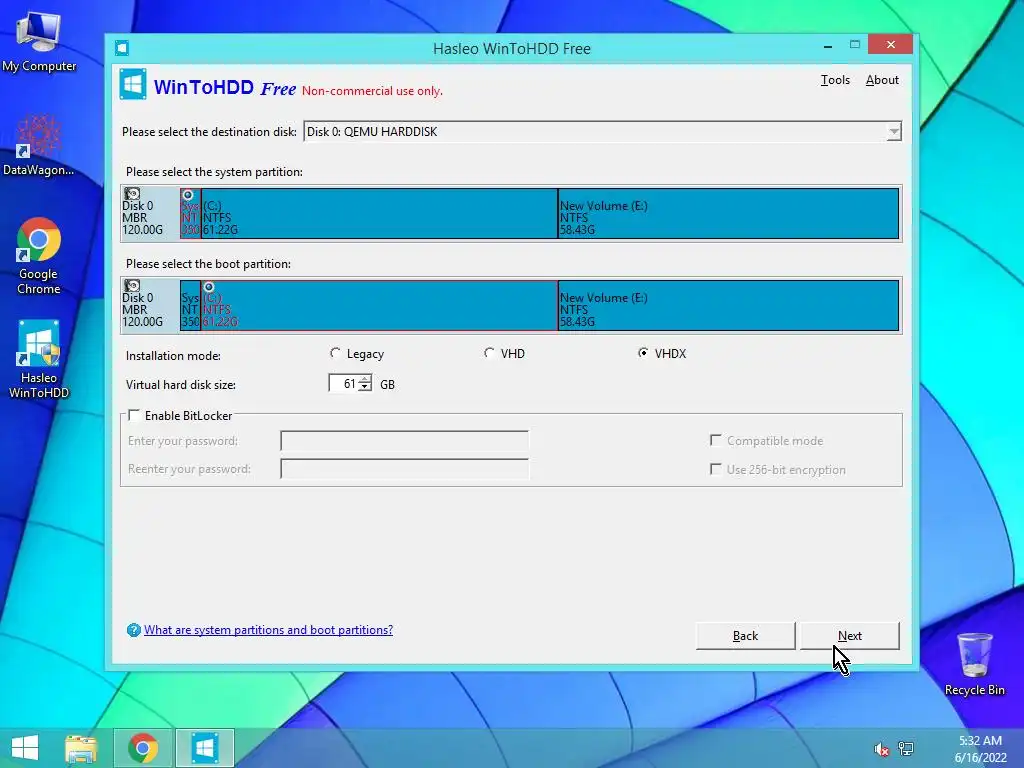Image resolution: width=1024 pixels, height=768 pixels.
Task: Open the destination disk dropdown
Action: (893, 132)
